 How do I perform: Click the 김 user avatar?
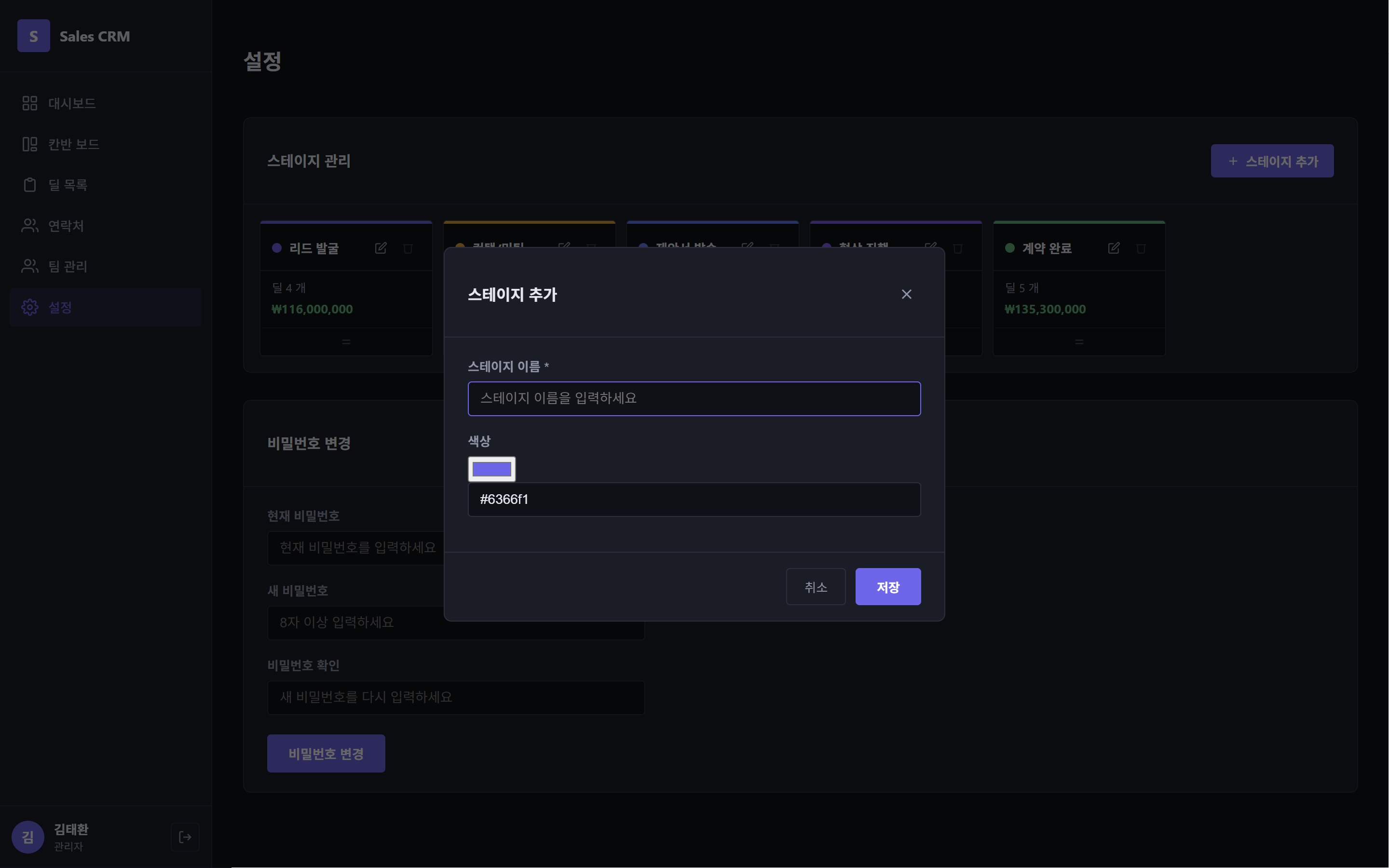[x=27, y=837]
